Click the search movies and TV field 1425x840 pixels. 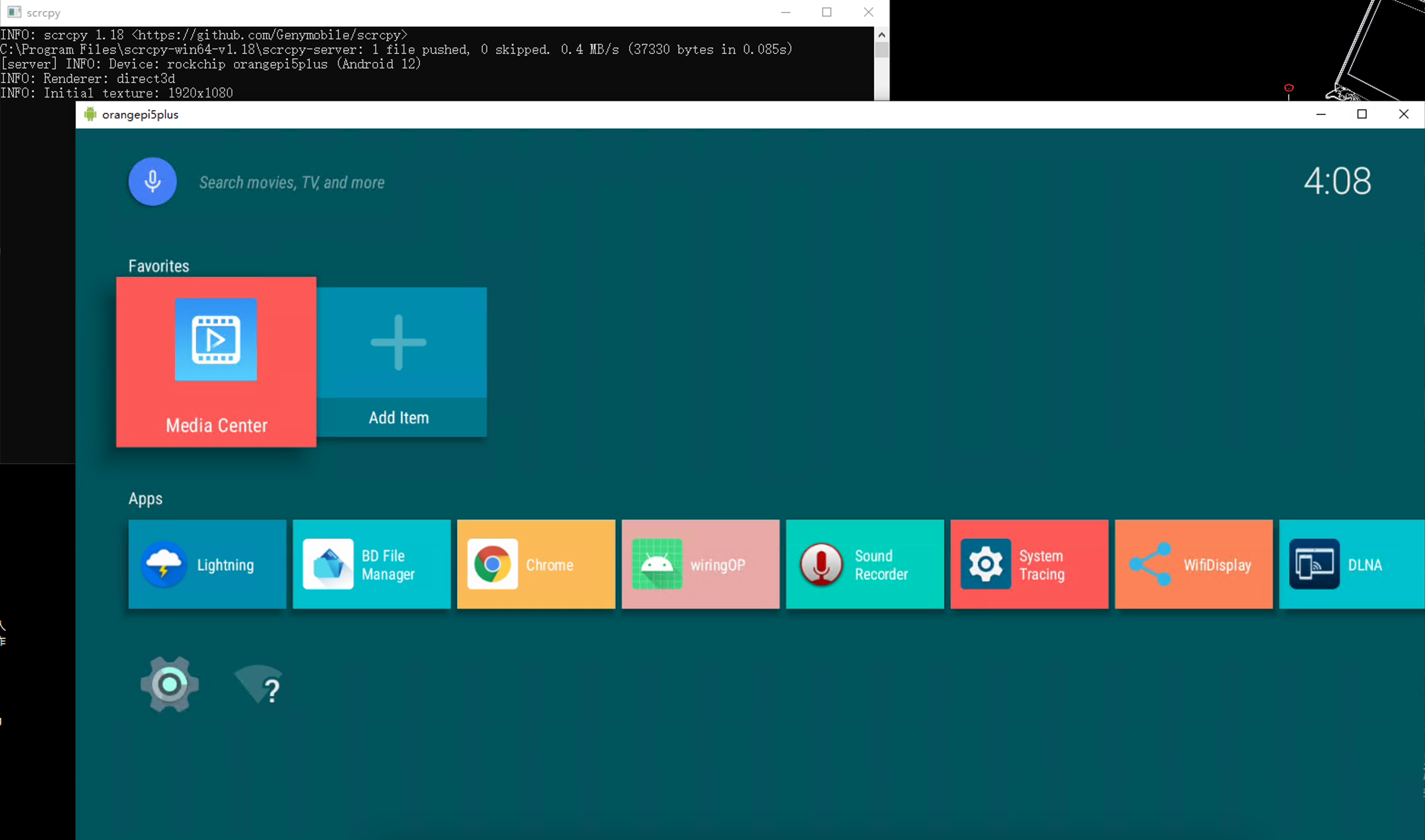point(291,183)
